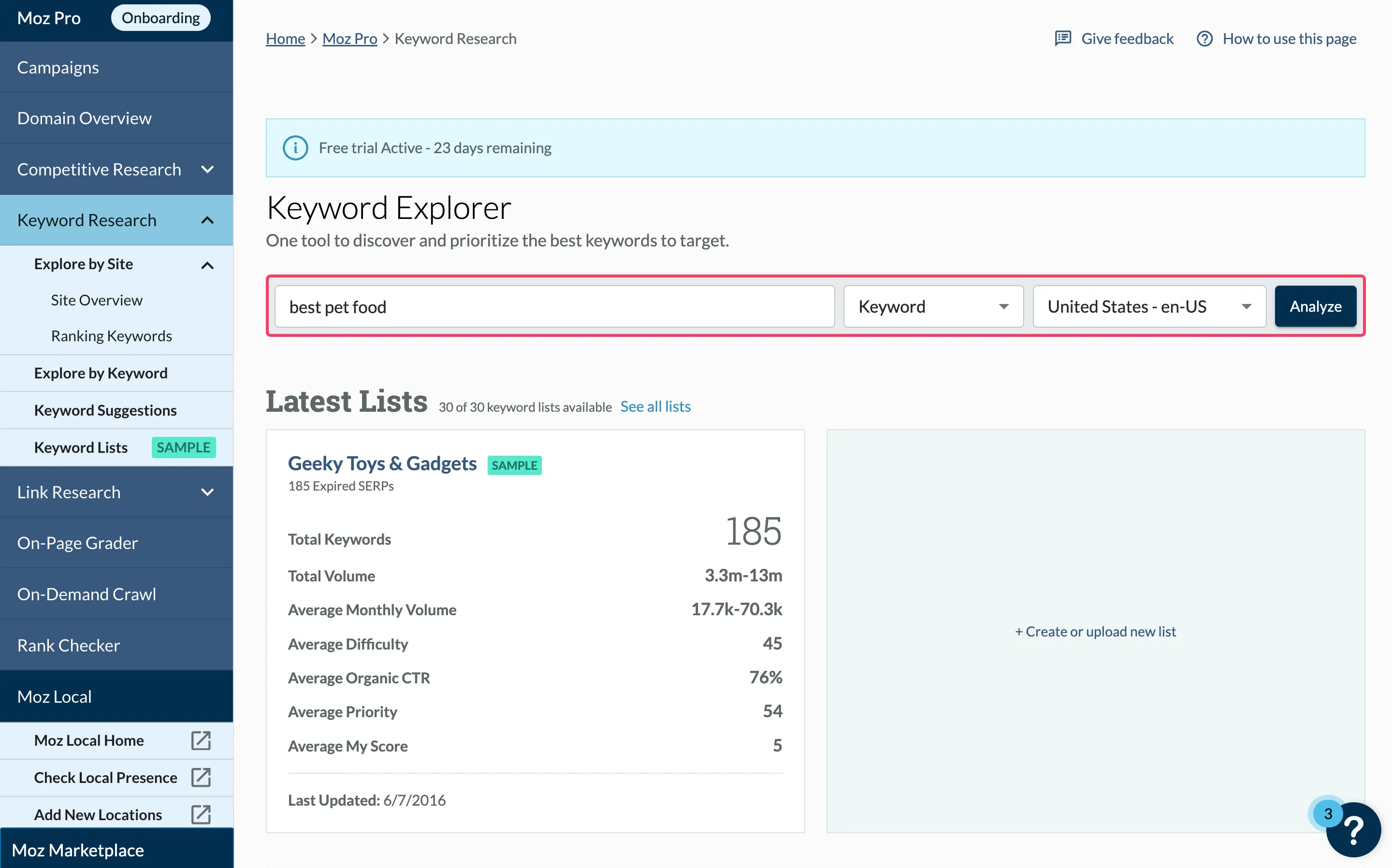
Task: Open Moz Local section header
Action: click(116, 696)
